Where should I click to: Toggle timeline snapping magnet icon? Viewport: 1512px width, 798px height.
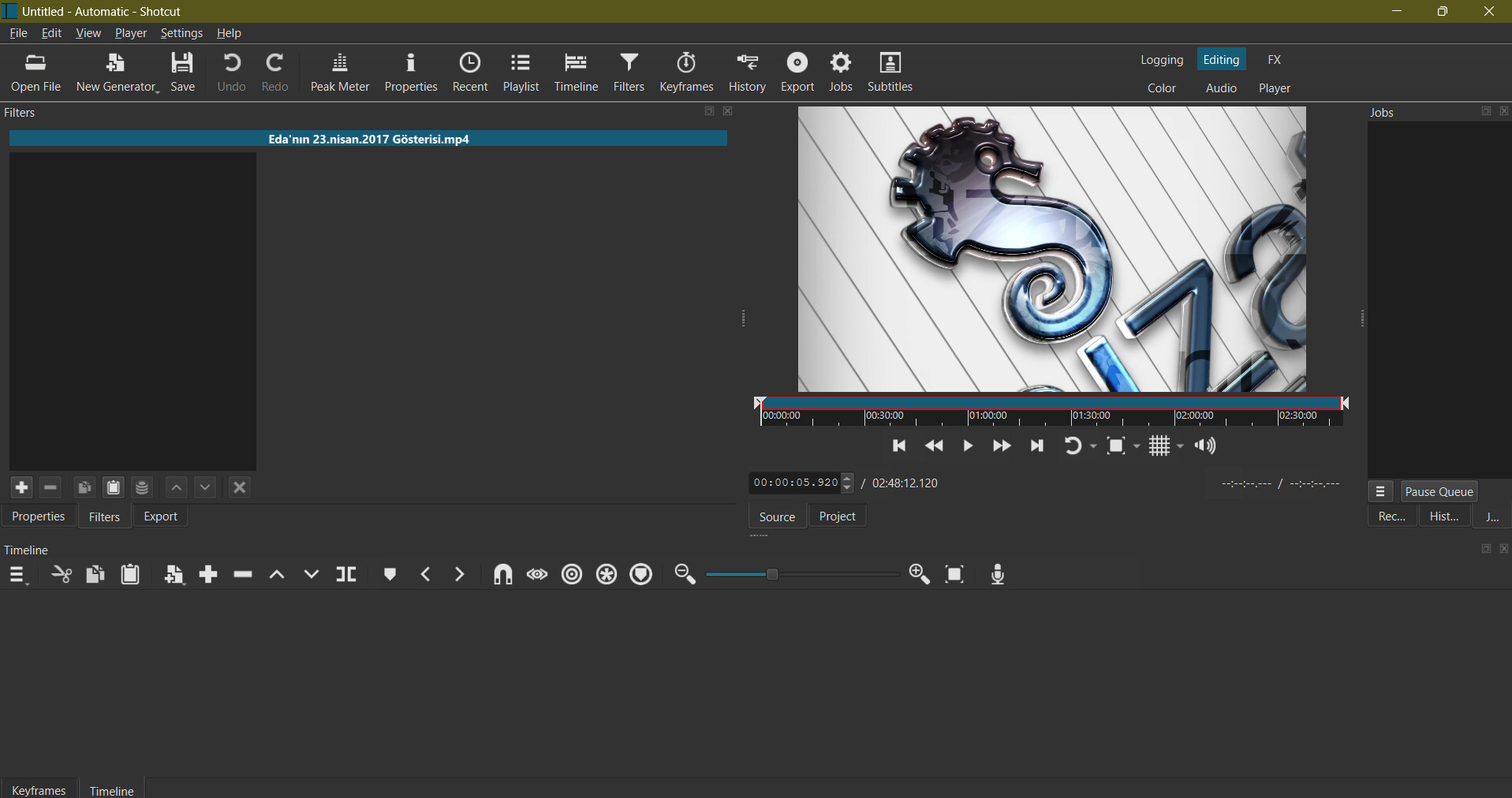click(x=502, y=575)
